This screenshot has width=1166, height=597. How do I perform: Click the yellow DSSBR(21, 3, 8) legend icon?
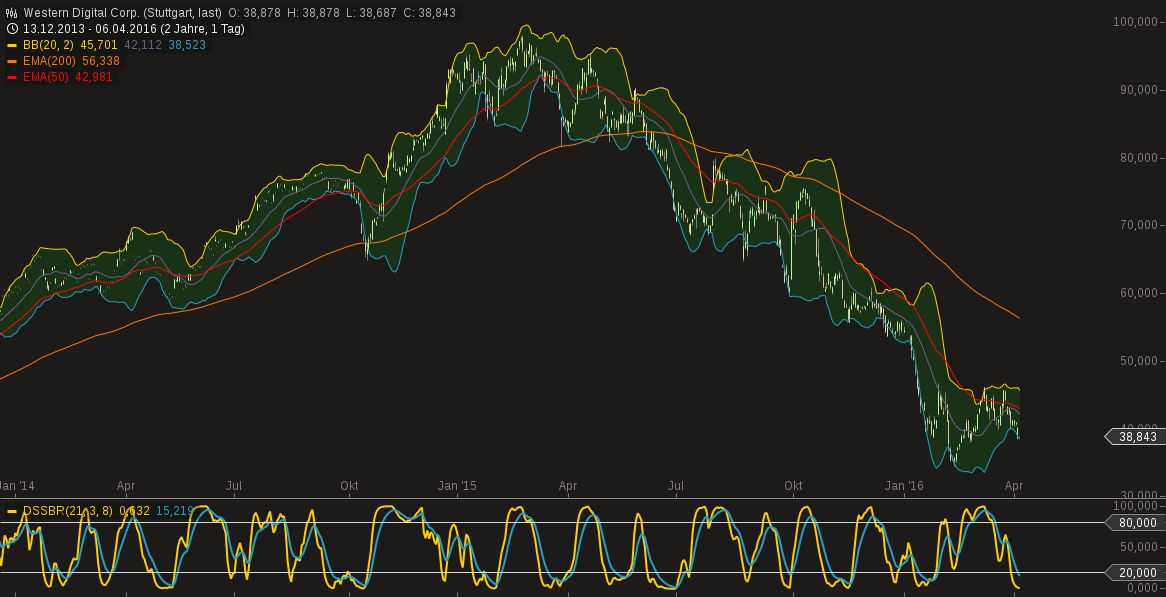(12, 510)
